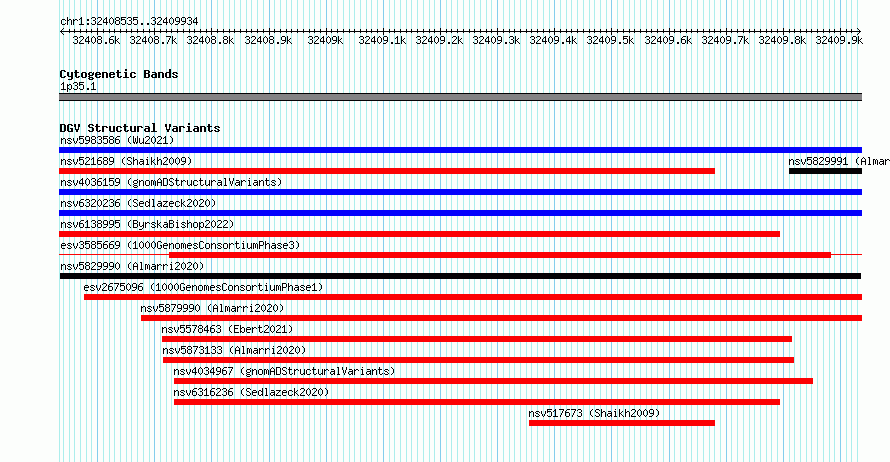Open nsv4036159 (gnomADStructuralVariants) label

(x=171, y=182)
